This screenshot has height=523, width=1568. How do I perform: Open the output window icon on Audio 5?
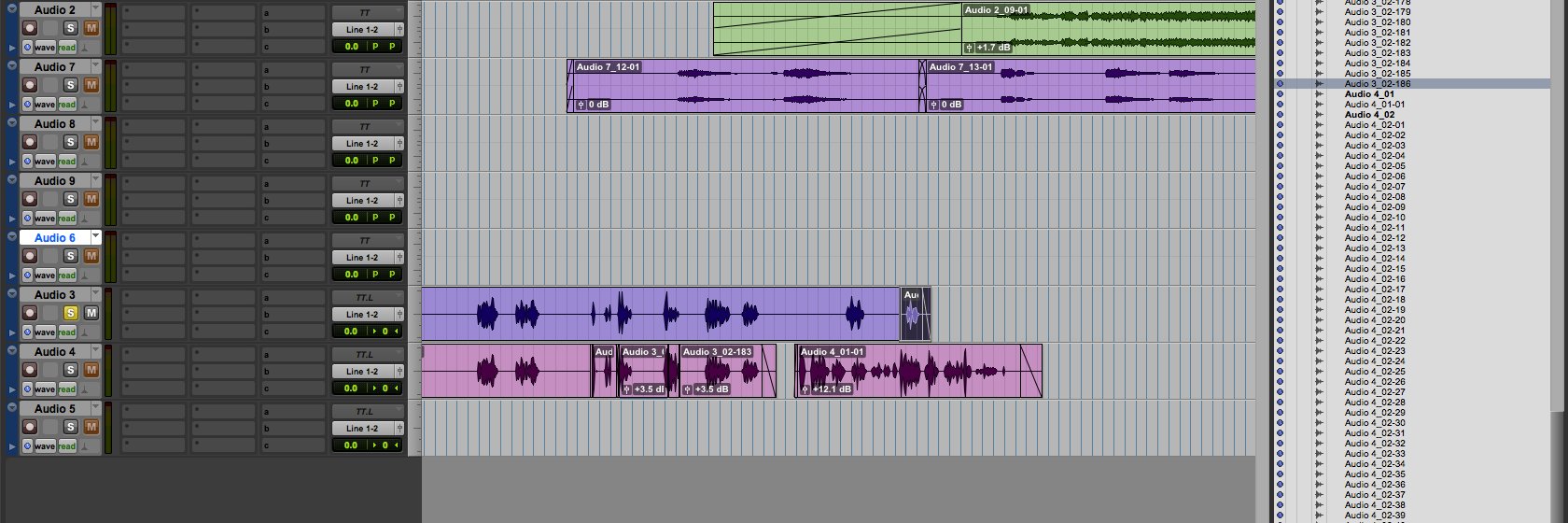tap(399, 429)
